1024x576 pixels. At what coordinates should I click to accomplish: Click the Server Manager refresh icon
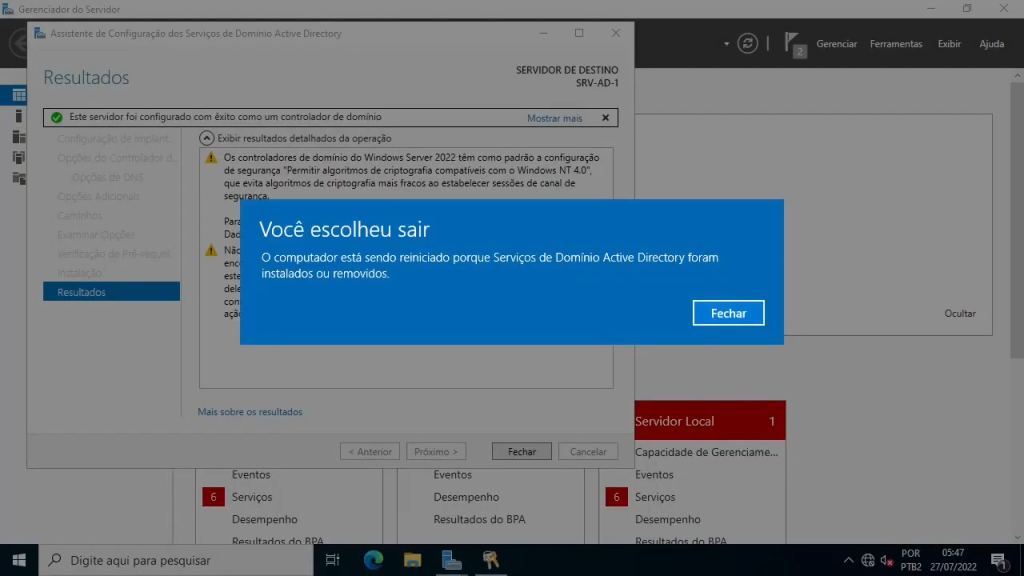(747, 44)
